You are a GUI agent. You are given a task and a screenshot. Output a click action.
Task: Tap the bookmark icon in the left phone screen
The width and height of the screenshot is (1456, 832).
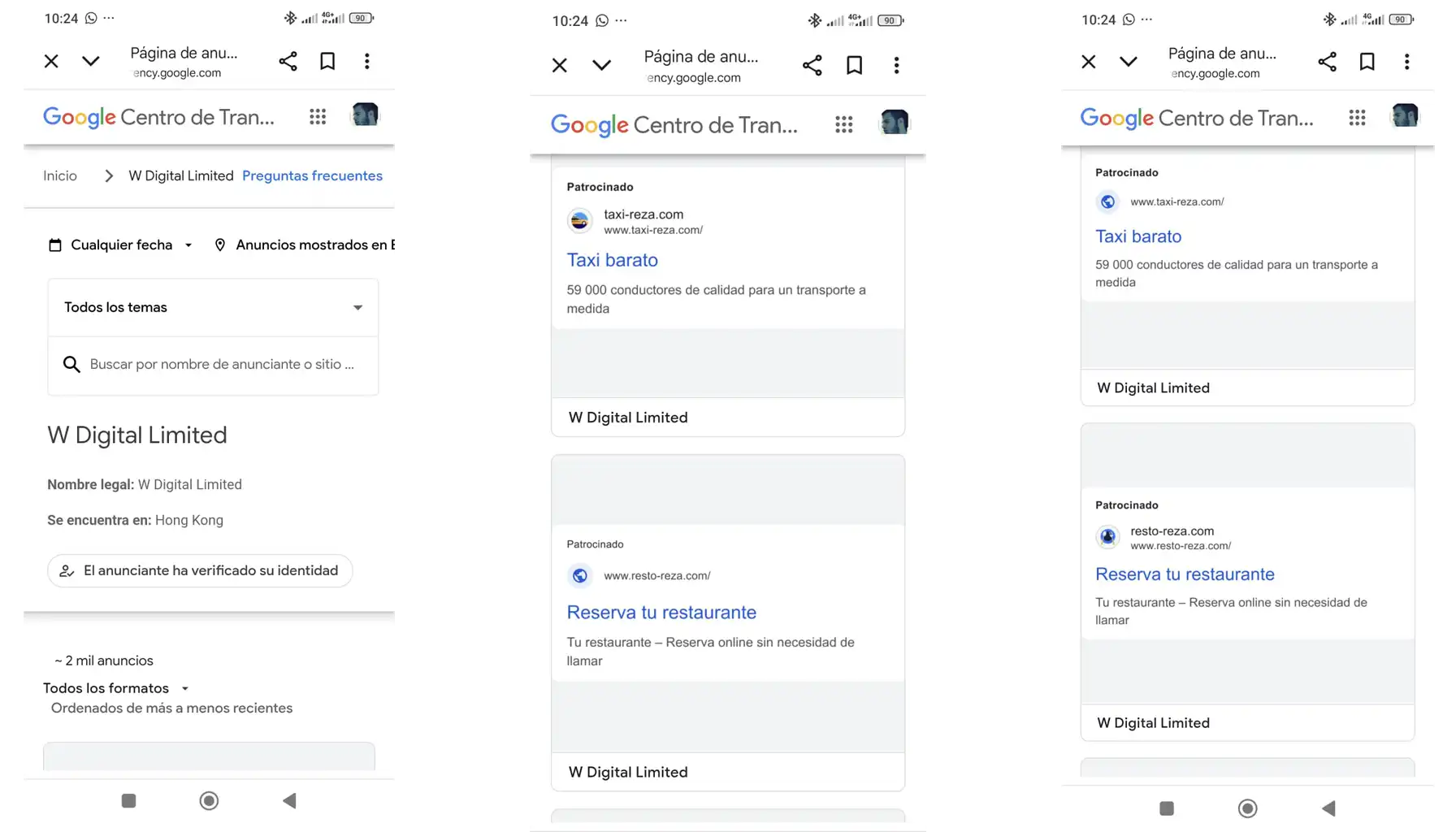click(x=327, y=61)
